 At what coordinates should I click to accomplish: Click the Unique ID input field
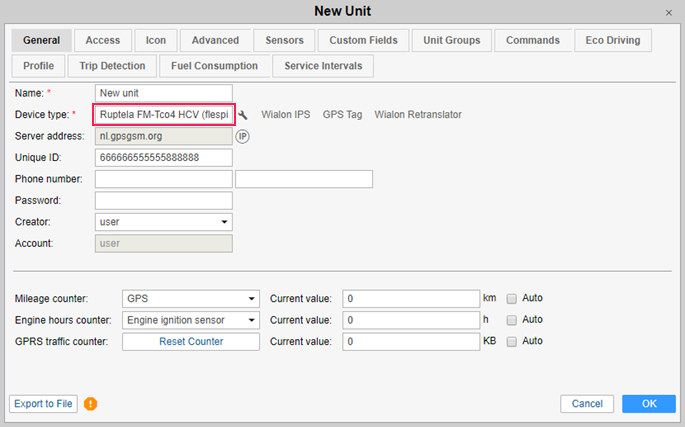(163, 158)
